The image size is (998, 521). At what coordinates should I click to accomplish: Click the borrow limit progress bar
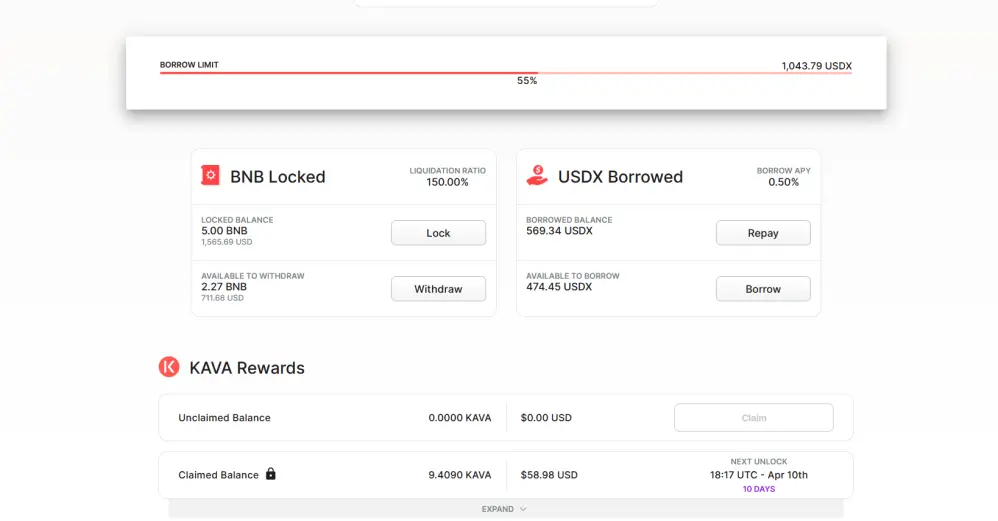coord(505,73)
